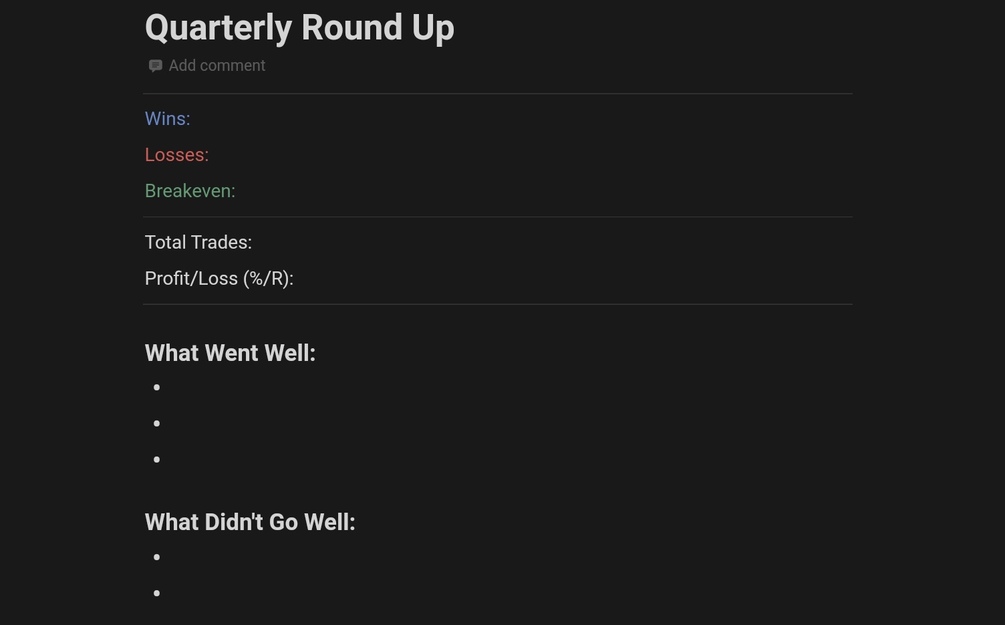The image size is (1005, 625).
Task: Click the empty space after Total Trades: label
Action: pyautogui.click(x=552, y=242)
